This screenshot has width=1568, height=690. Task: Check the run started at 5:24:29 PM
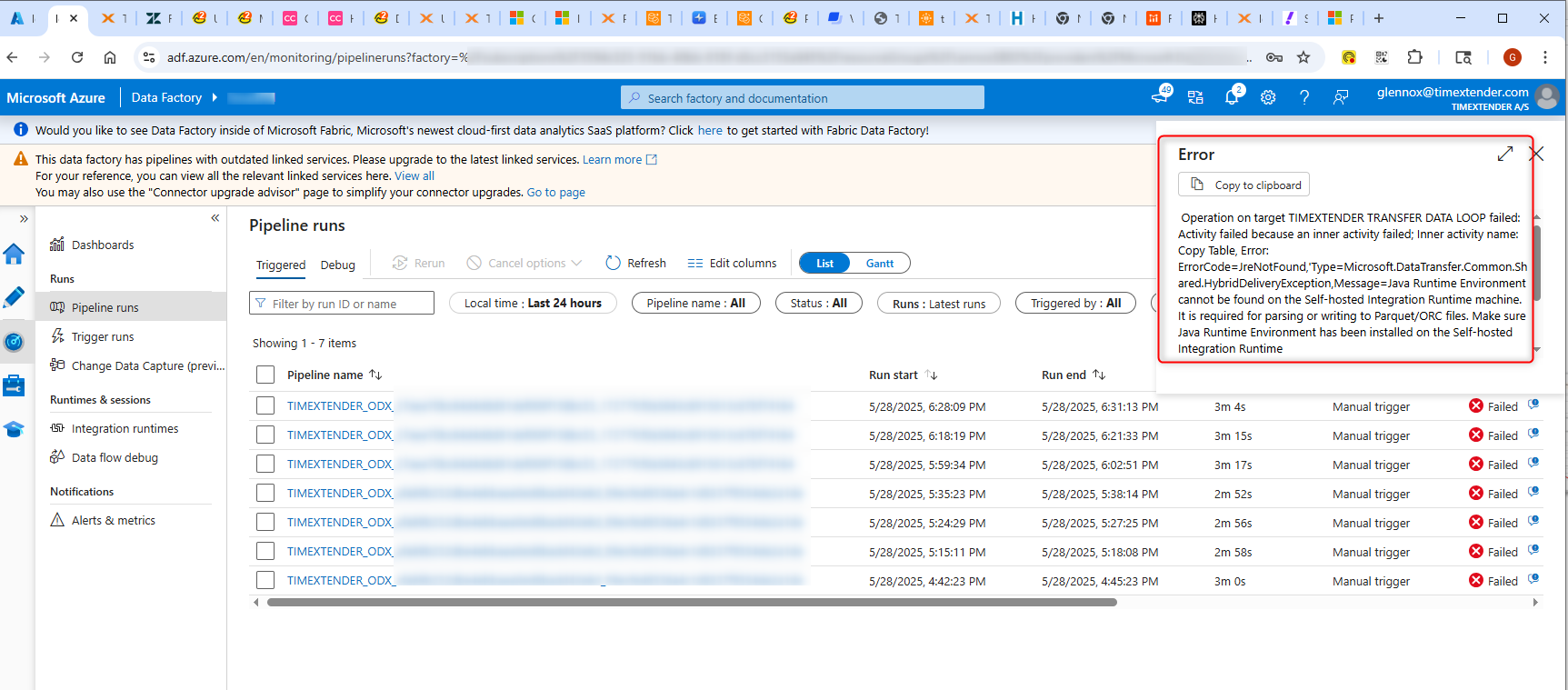265,522
